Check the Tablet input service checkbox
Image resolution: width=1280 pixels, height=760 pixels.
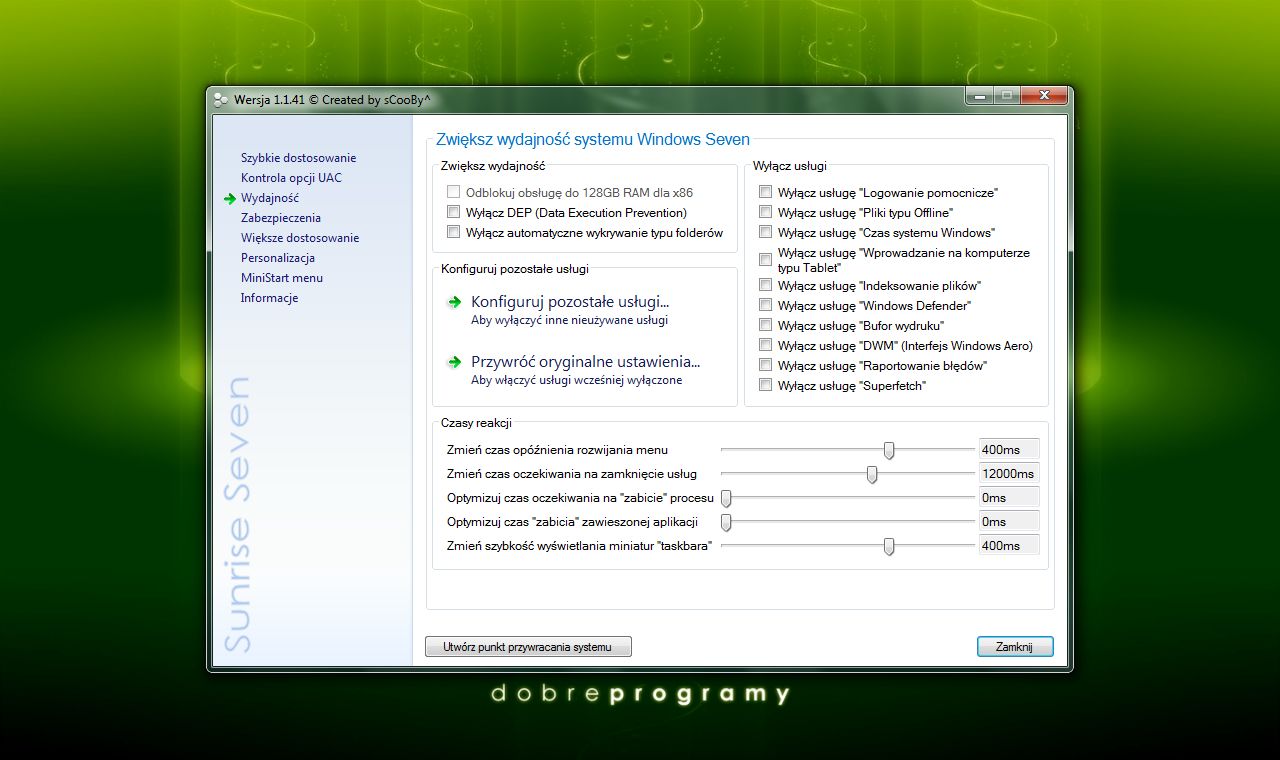click(765, 259)
